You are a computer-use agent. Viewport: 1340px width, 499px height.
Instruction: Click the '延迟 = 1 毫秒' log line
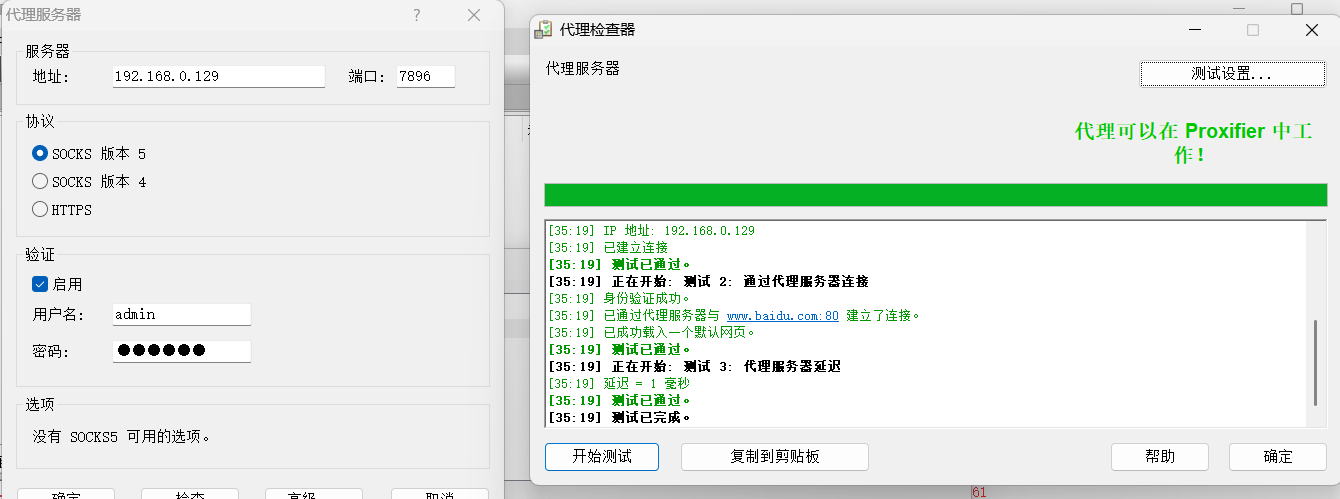[x=619, y=383]
